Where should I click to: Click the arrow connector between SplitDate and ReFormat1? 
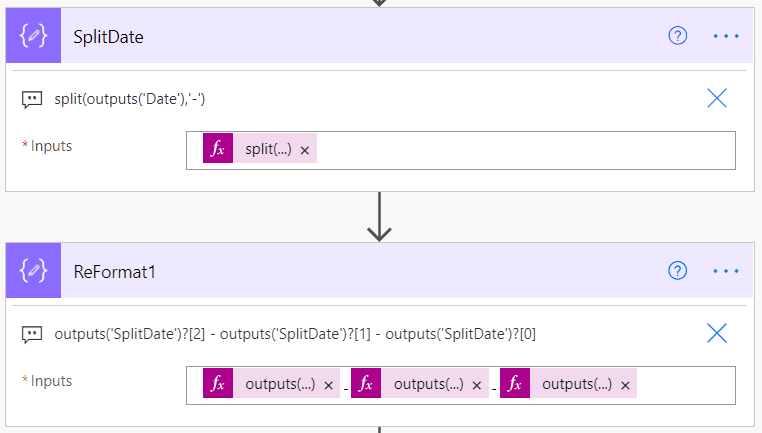379,217
